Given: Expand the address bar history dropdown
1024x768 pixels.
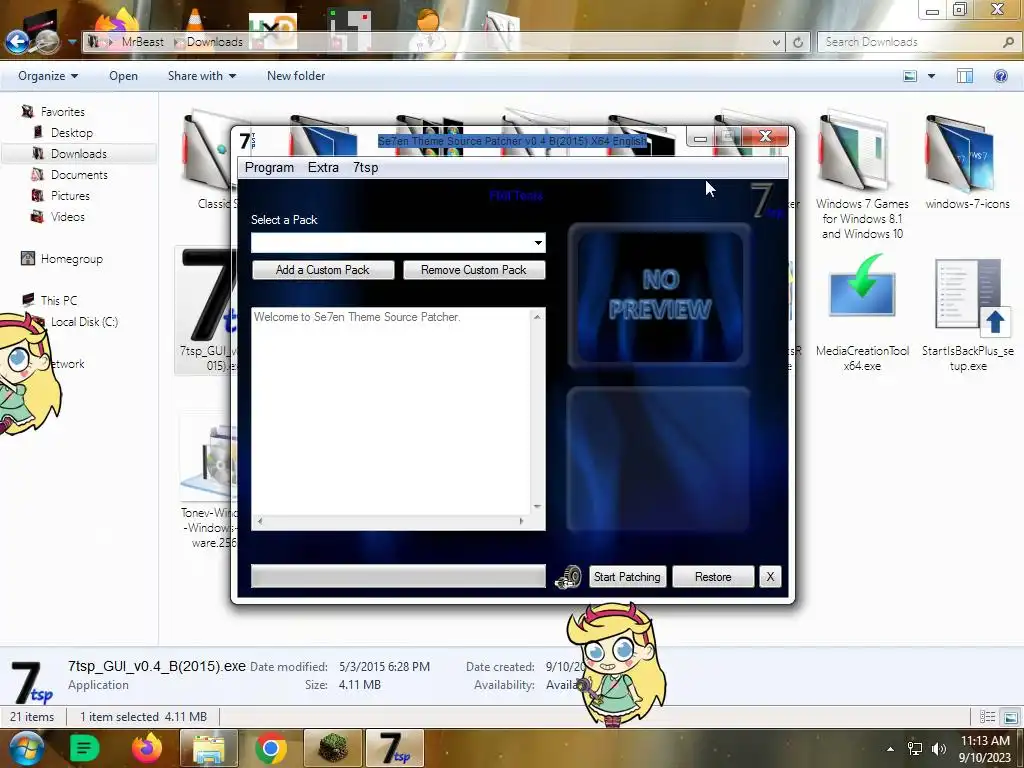Looking at the screenshot, I should coord(776,42).
